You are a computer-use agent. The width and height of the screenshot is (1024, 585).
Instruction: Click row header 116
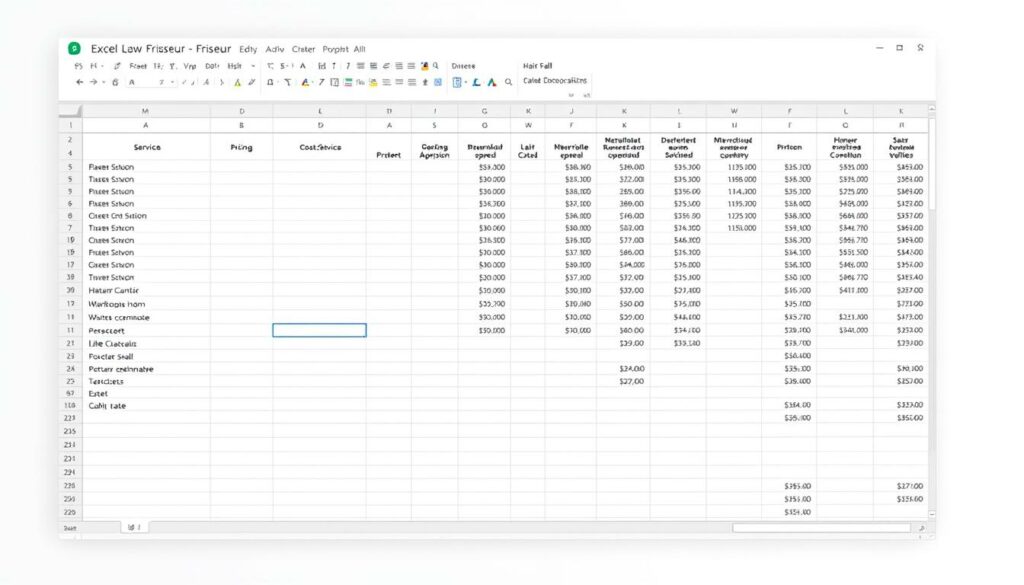70,406
